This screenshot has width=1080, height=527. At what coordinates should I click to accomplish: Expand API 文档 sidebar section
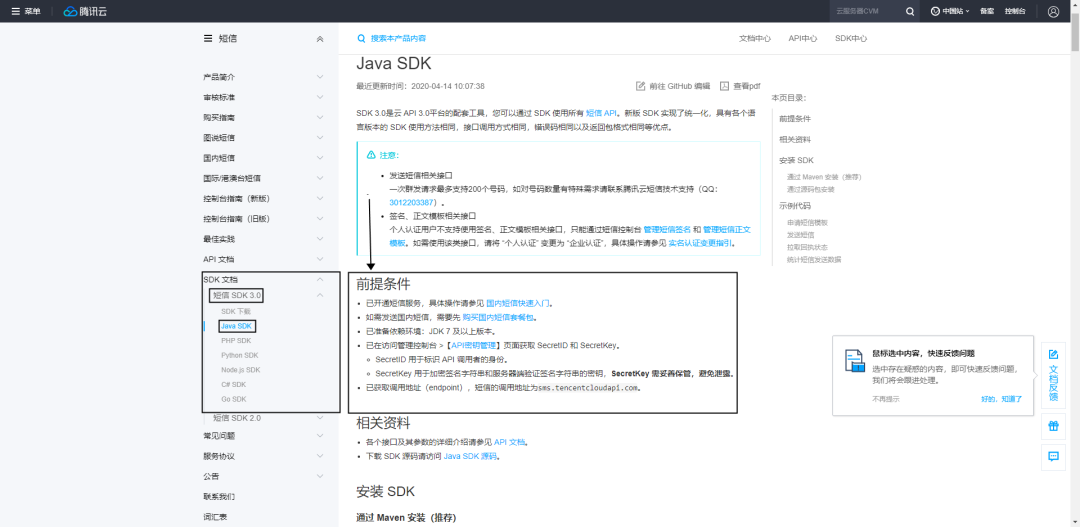click(x=320, y=259)
